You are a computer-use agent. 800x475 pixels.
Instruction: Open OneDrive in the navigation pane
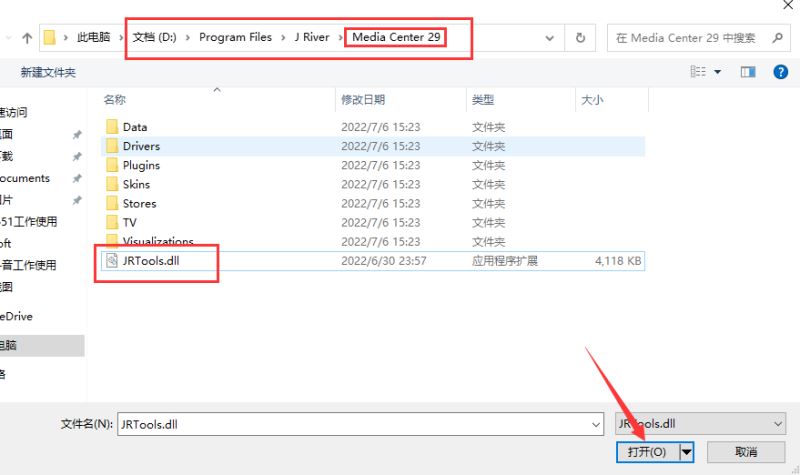click(16, 316)
